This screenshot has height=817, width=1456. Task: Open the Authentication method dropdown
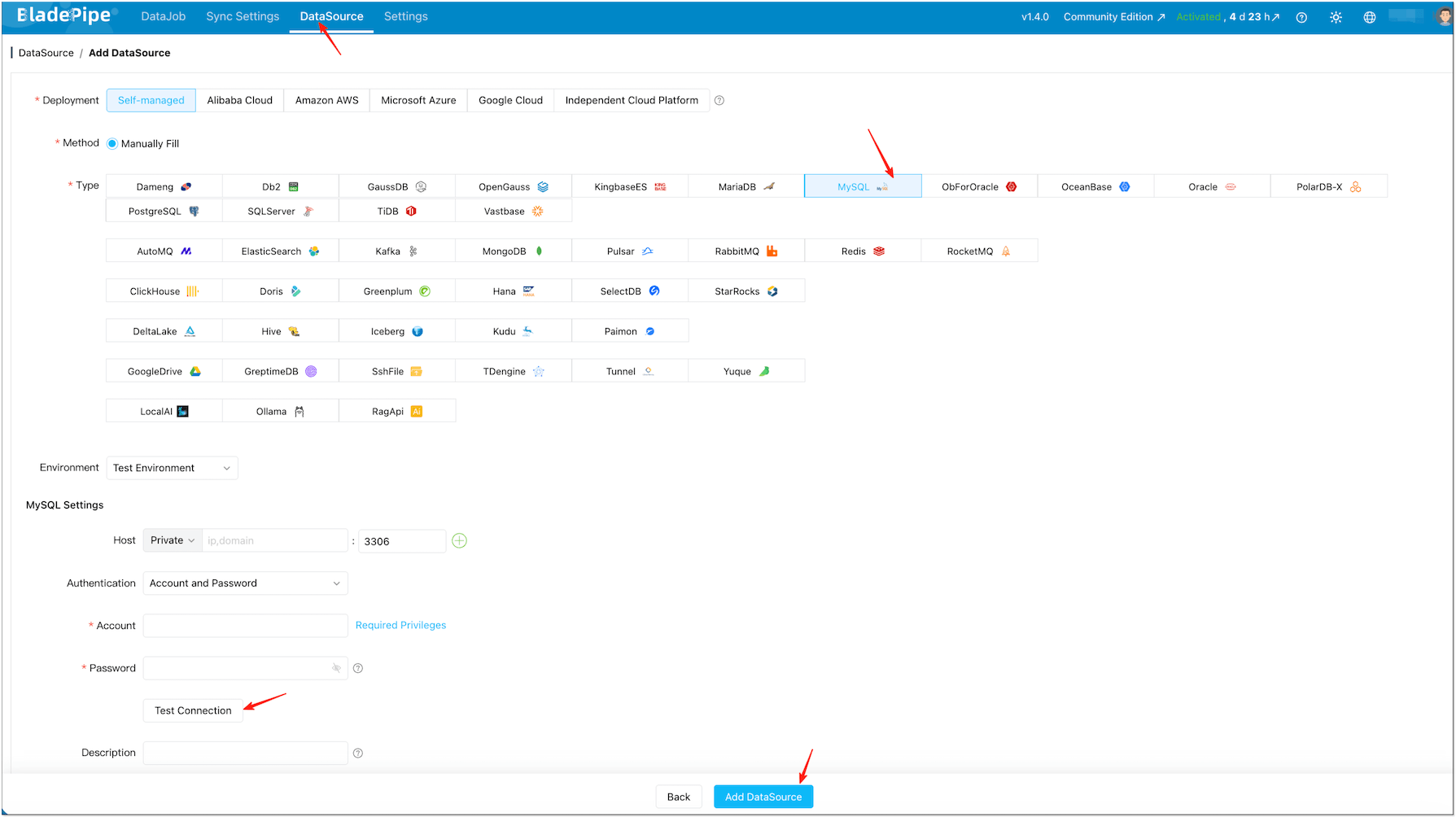[244, 583]
